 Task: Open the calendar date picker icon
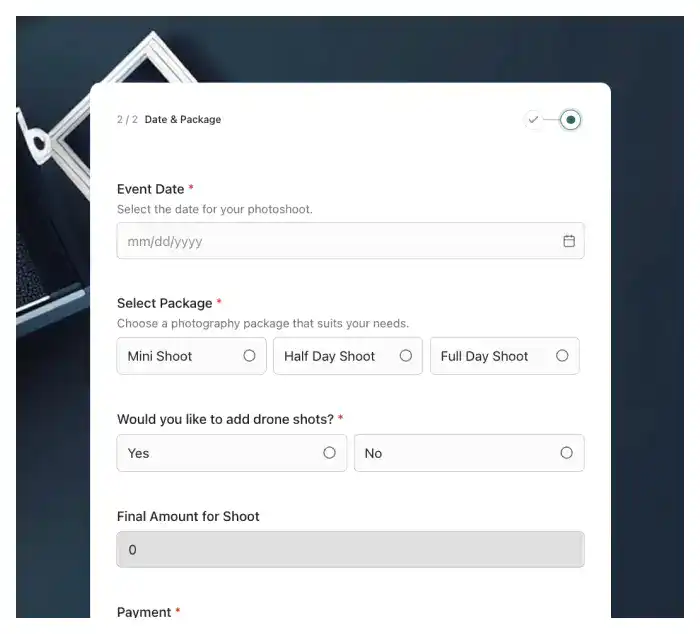(569, 241)
